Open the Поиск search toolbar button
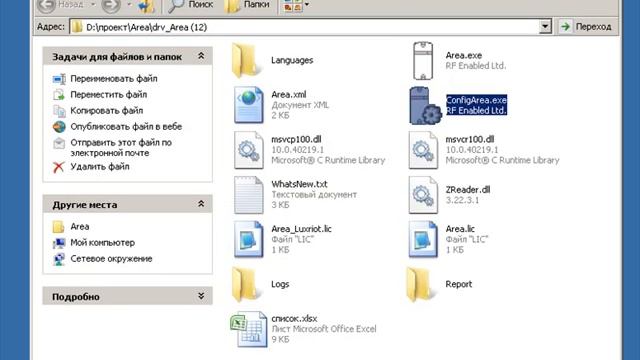 [191, 5]
